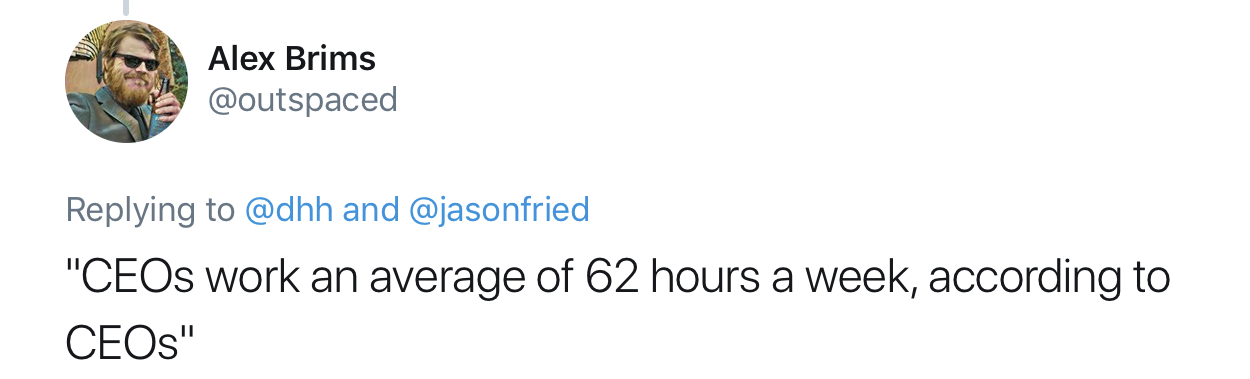Visit the @jasonfried mention link
The width and height of the screenshot is (1250, 379).
coord(499,210)
